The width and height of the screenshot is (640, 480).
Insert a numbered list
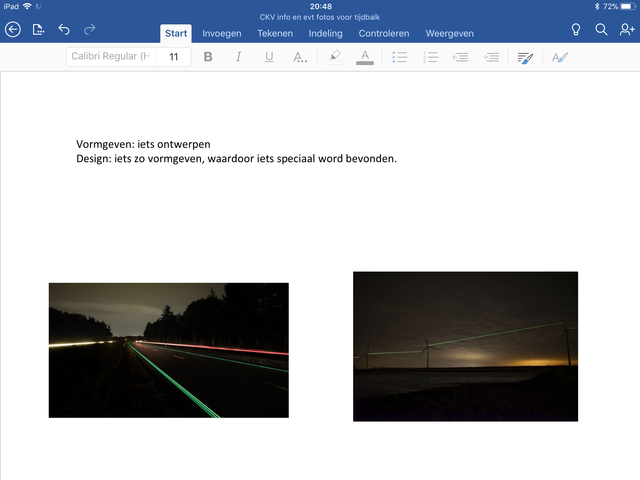coord(430,57)
